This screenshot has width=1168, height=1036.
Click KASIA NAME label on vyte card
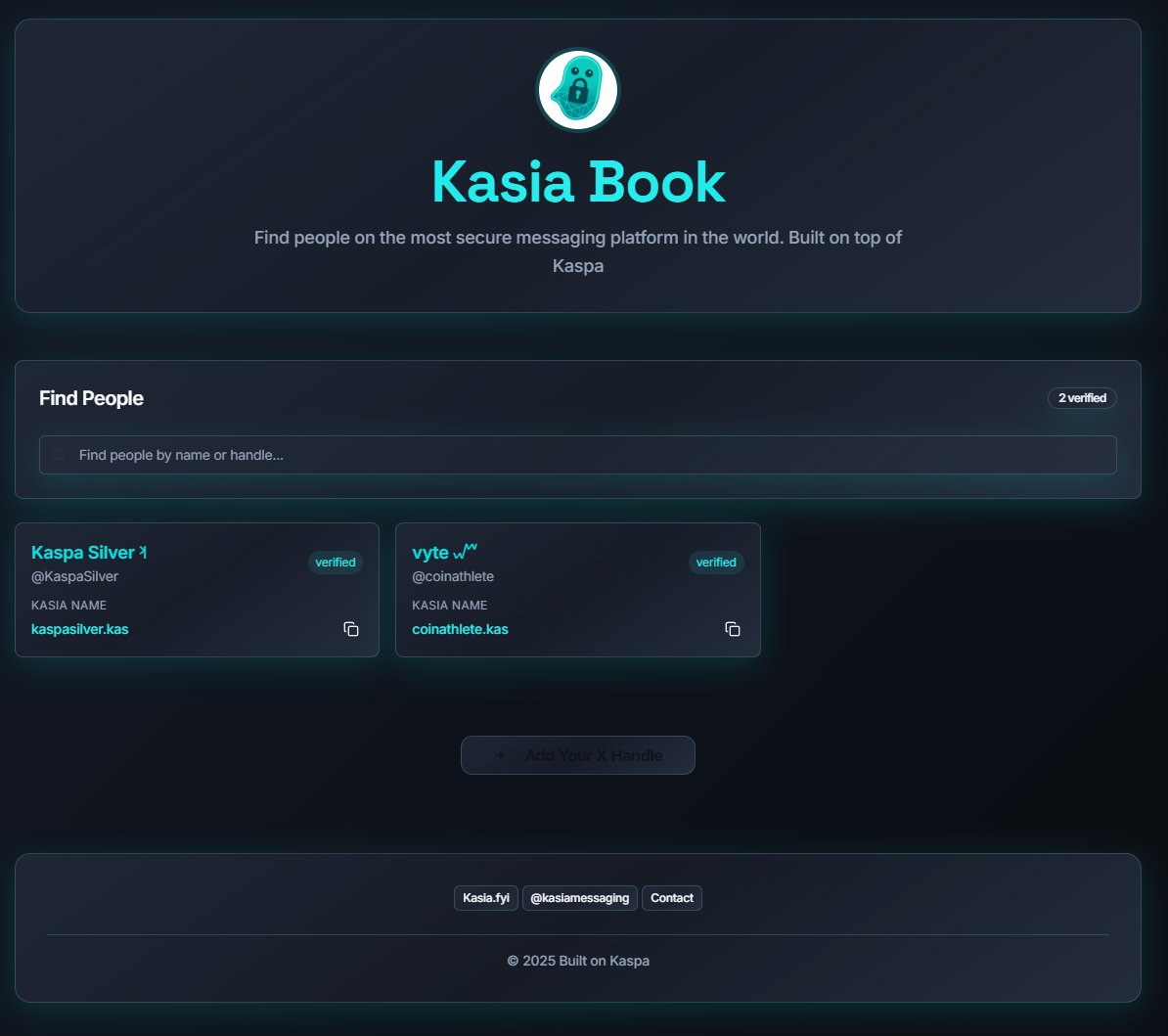(449, 606)
